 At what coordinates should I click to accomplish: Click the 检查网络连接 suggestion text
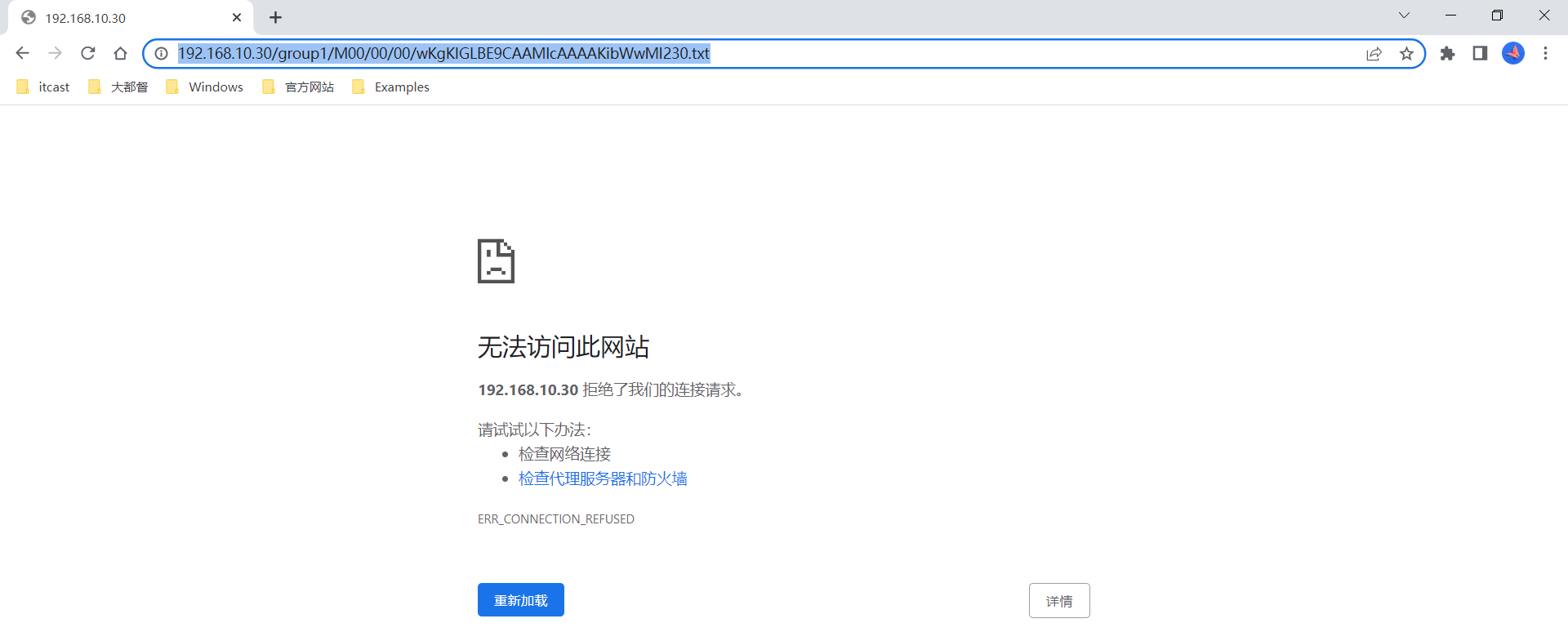[x=565, y=454]
